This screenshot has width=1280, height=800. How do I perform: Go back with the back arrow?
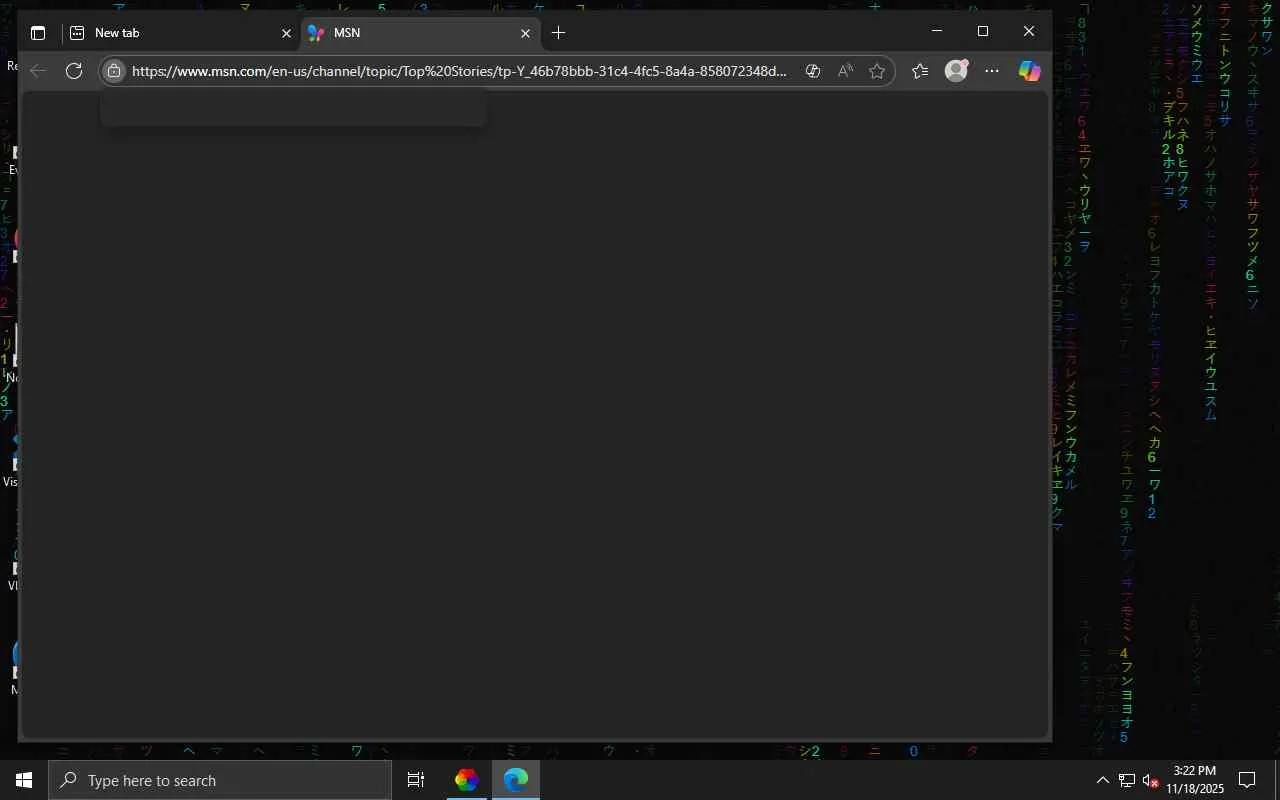38,71
